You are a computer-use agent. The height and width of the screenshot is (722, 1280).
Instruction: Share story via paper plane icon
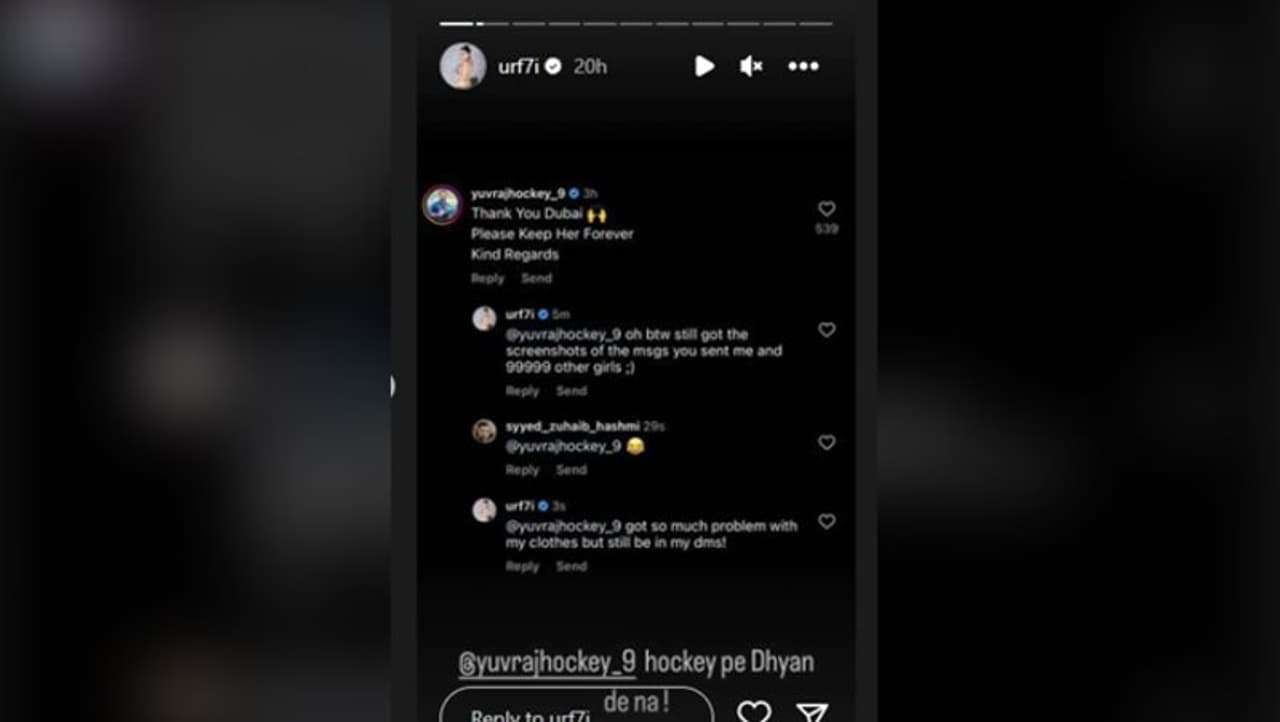coord(812,712)
